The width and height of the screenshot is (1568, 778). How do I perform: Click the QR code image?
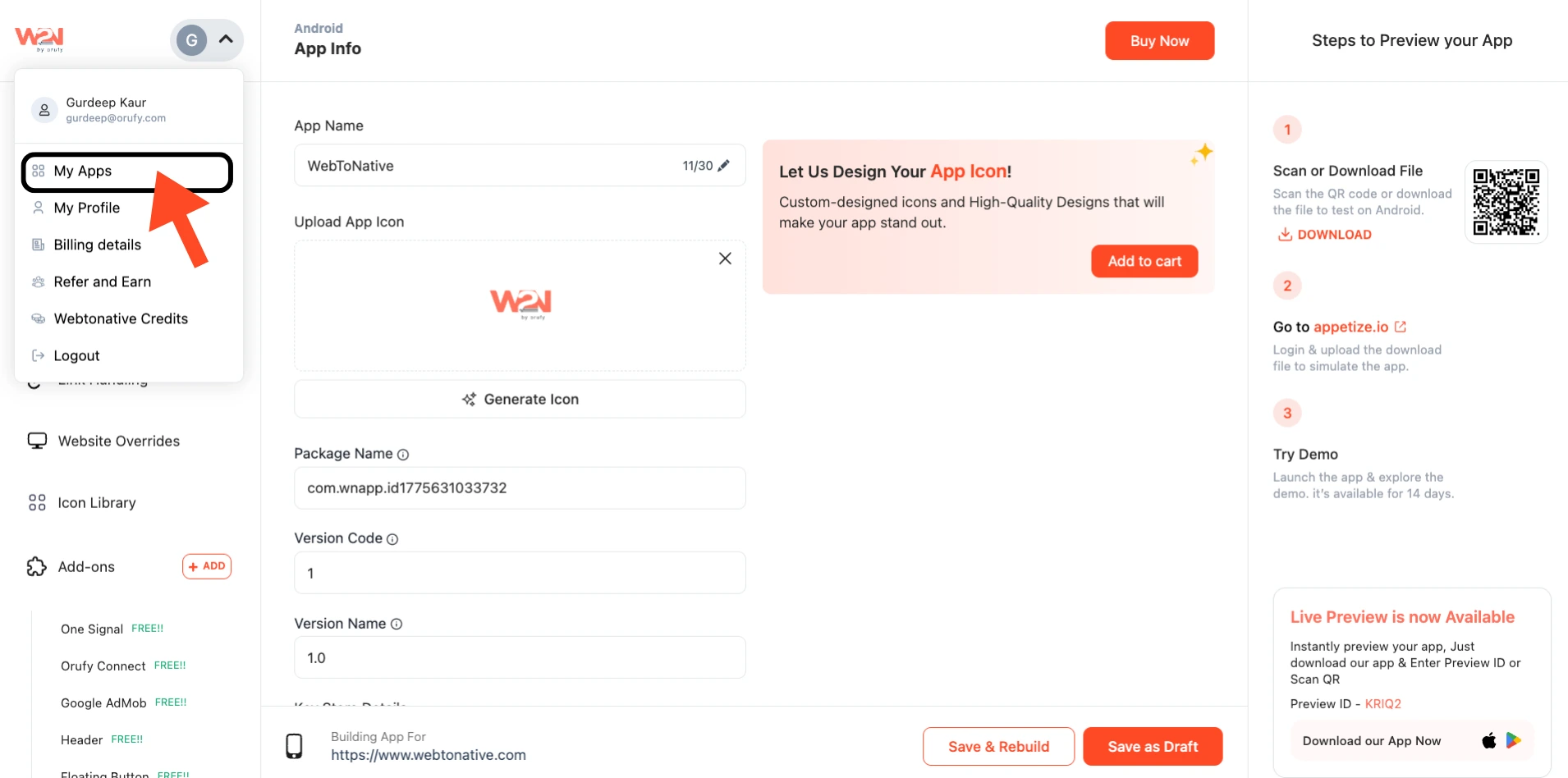[x=1506, y=202]
